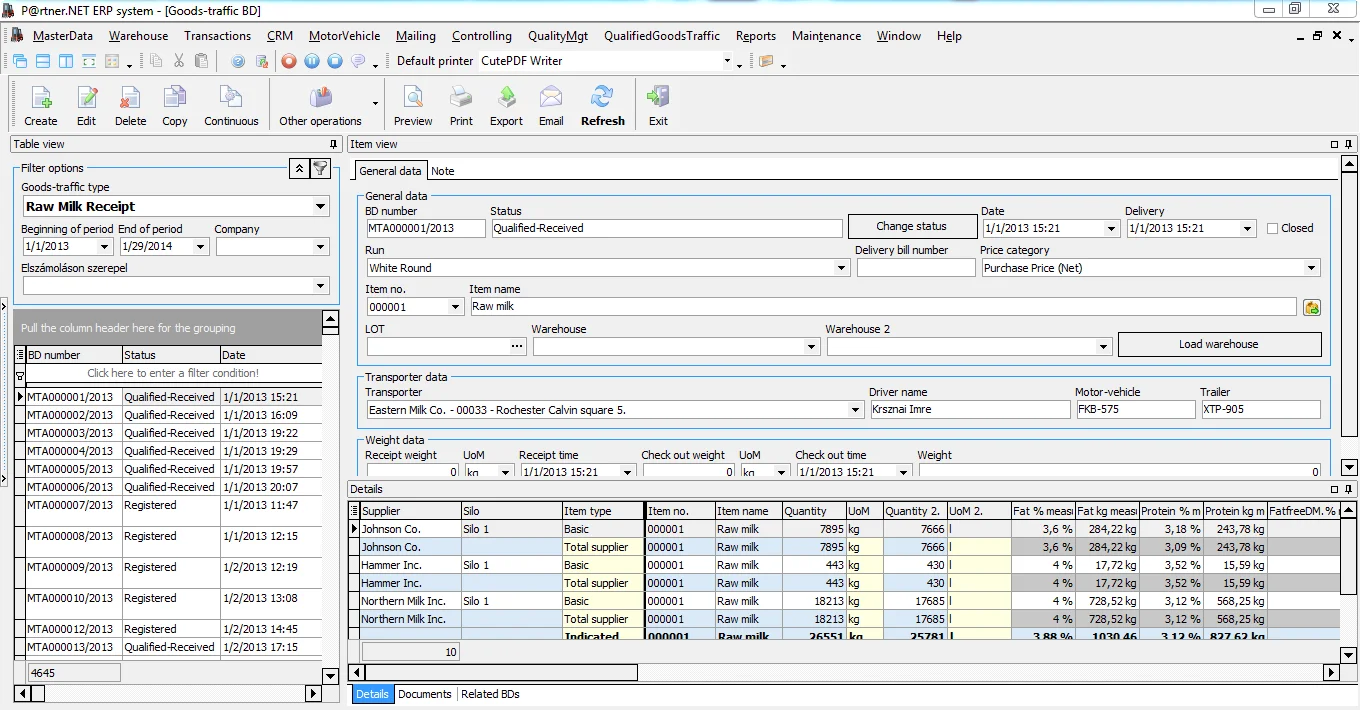1360x710 pixels.
Task: Click the Edit record icon
Action: (87, 105)
